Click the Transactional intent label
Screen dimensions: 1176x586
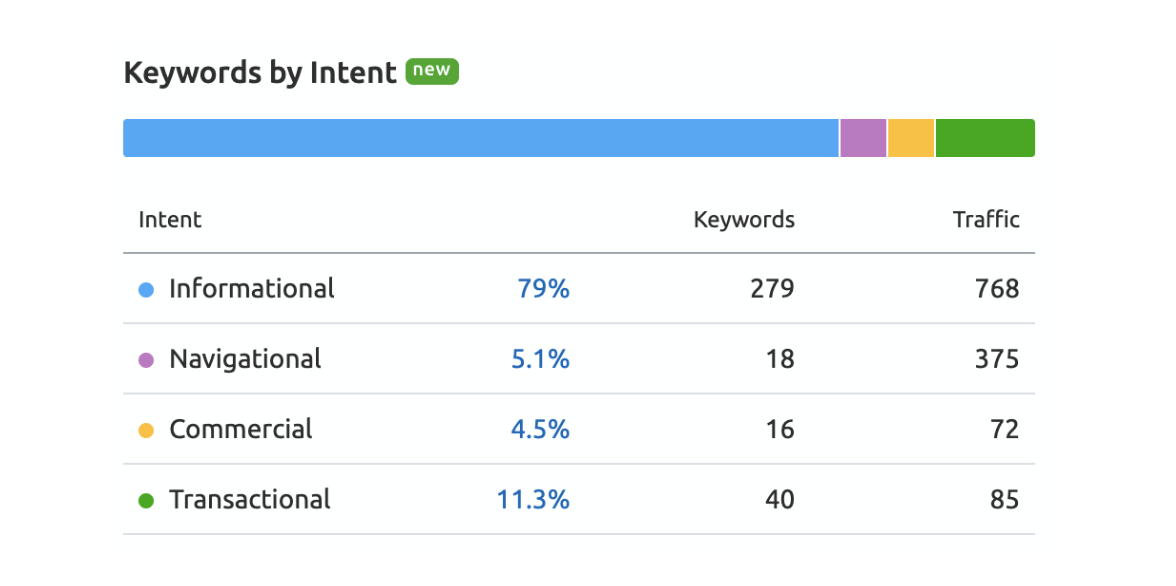coord(250,499)
